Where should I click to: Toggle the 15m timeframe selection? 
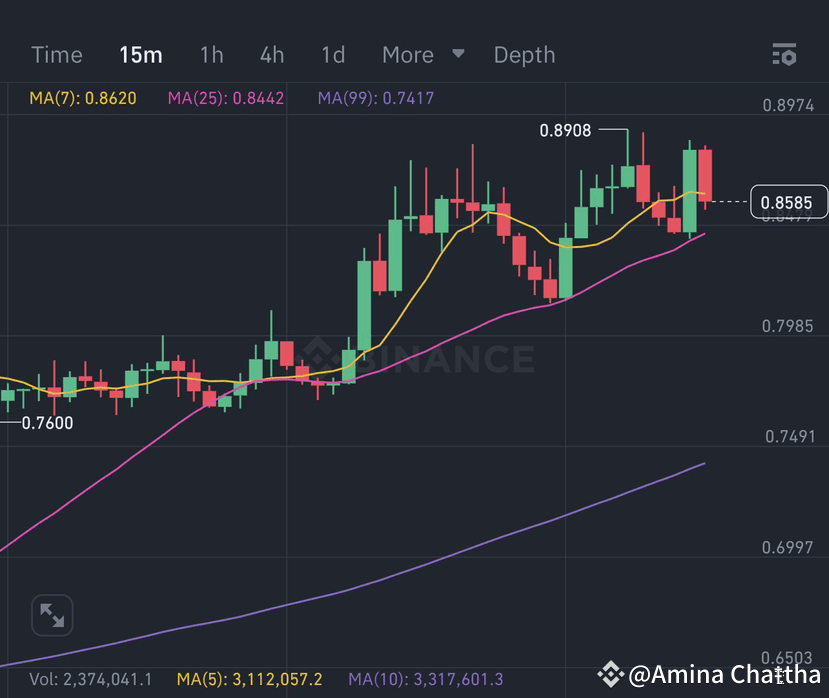coord(140,55)
